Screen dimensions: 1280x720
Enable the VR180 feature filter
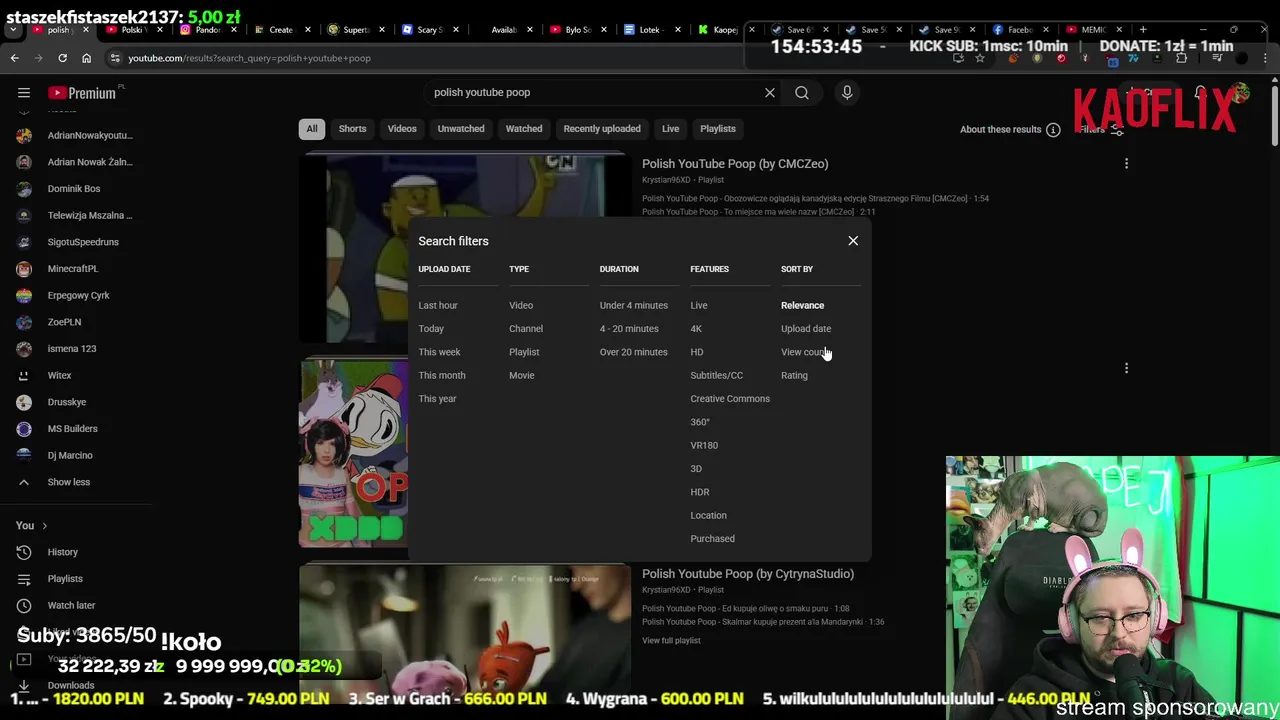pyautogui.click(x=704, y=445)
